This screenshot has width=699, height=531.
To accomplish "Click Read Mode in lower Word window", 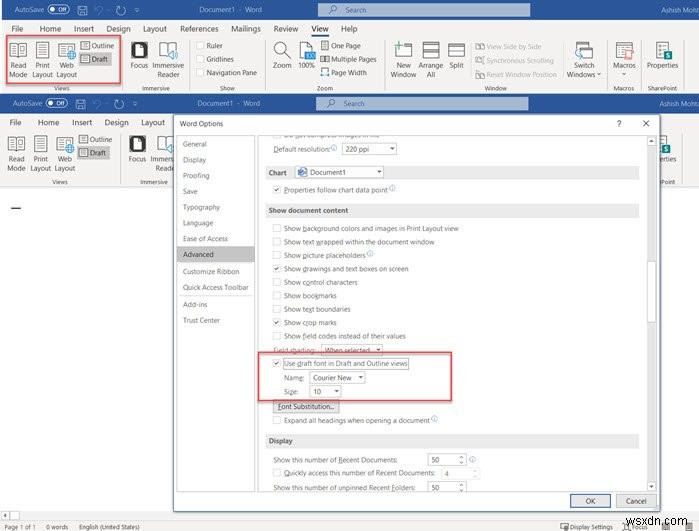I will pyautogui.click(x=16, y=154).
